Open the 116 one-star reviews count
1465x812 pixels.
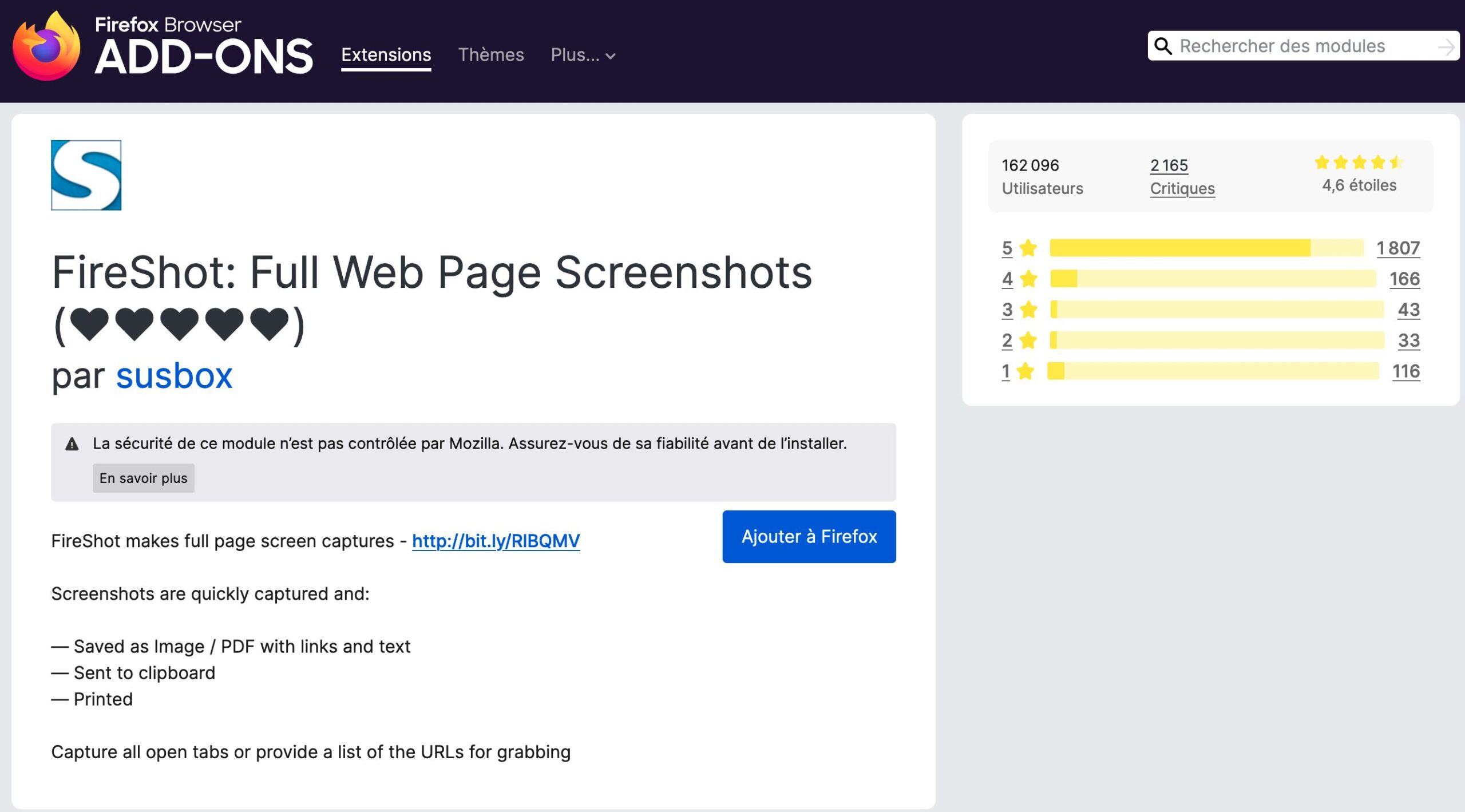tap(1406, 372)
